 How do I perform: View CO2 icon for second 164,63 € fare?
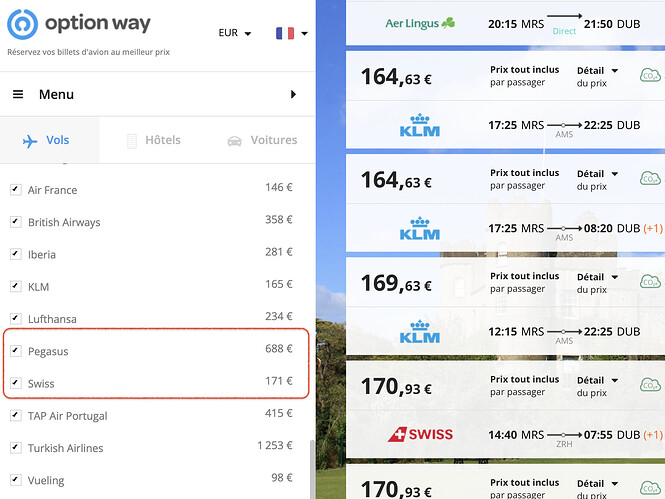pyautogui.click(x=650, y=178)
